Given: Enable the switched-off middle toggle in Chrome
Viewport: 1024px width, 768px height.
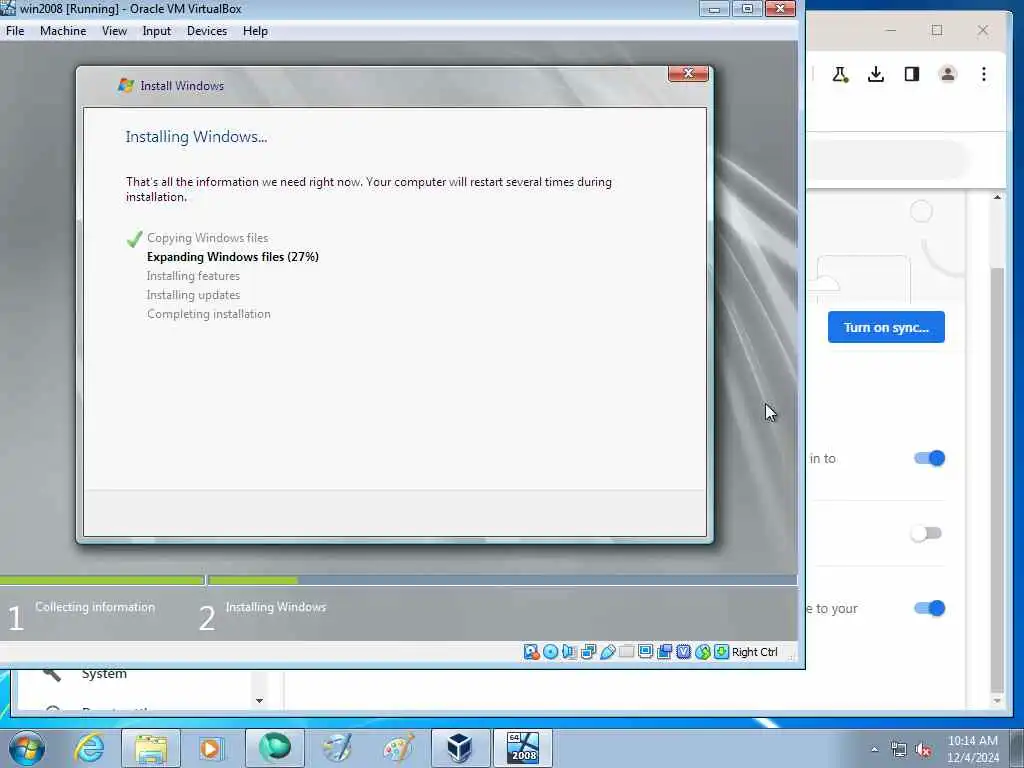Looking at the screenshot, I should [x=927, y=534].
